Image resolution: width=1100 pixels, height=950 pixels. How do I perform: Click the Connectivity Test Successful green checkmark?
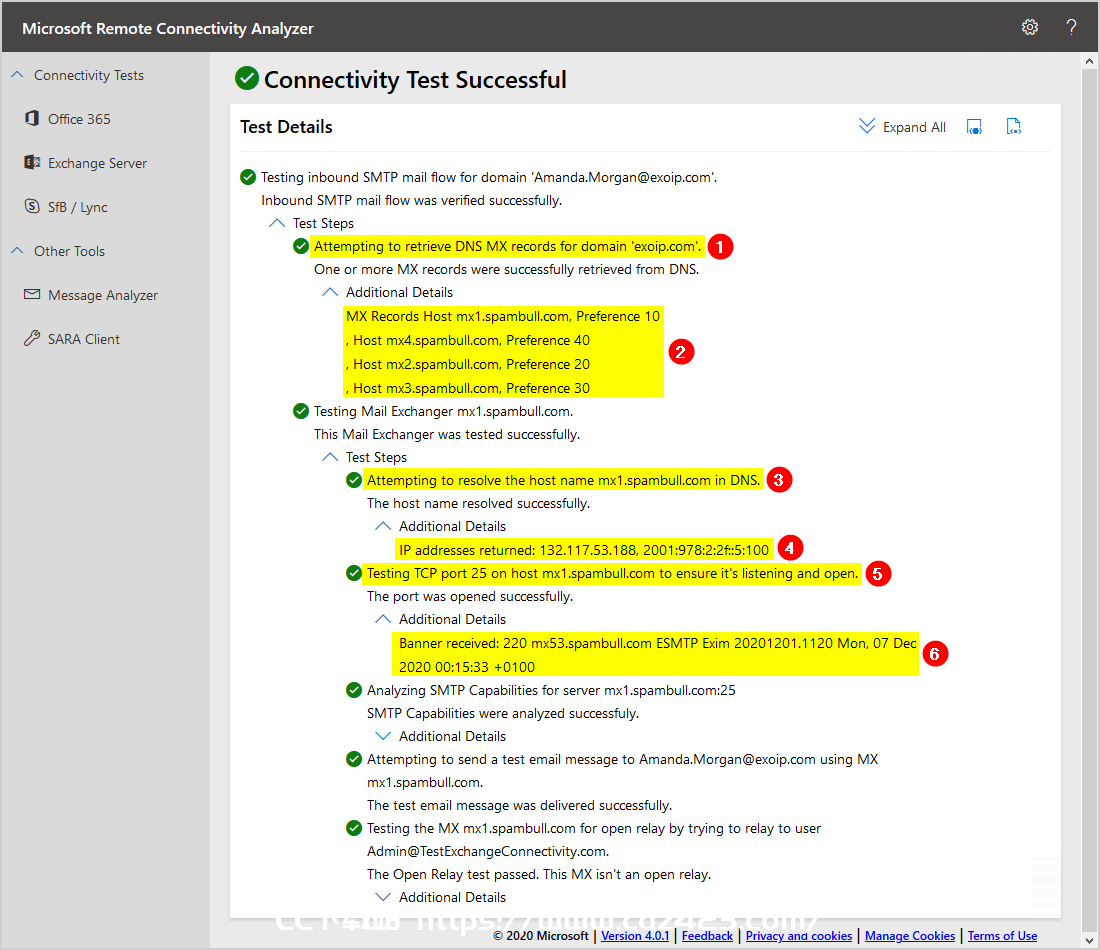point(247,79)
